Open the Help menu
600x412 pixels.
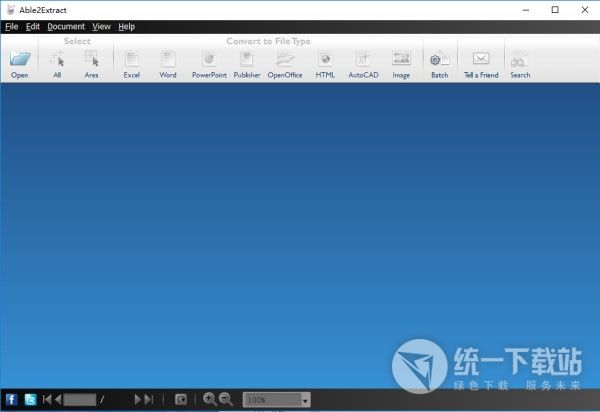(127, 26)
